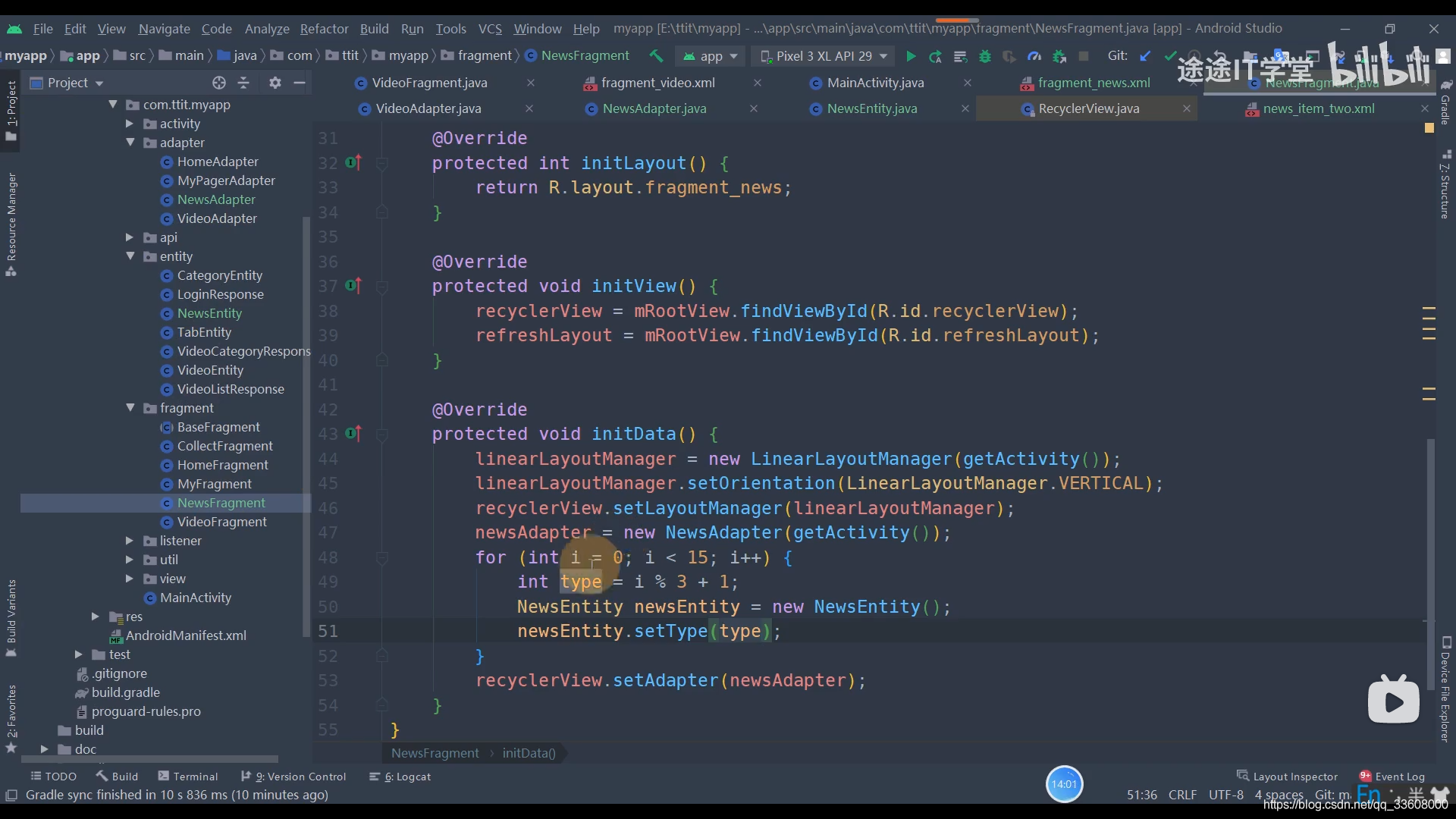
Task: Click the override gutter icon on line 32
Action: (x=353, y=162)
